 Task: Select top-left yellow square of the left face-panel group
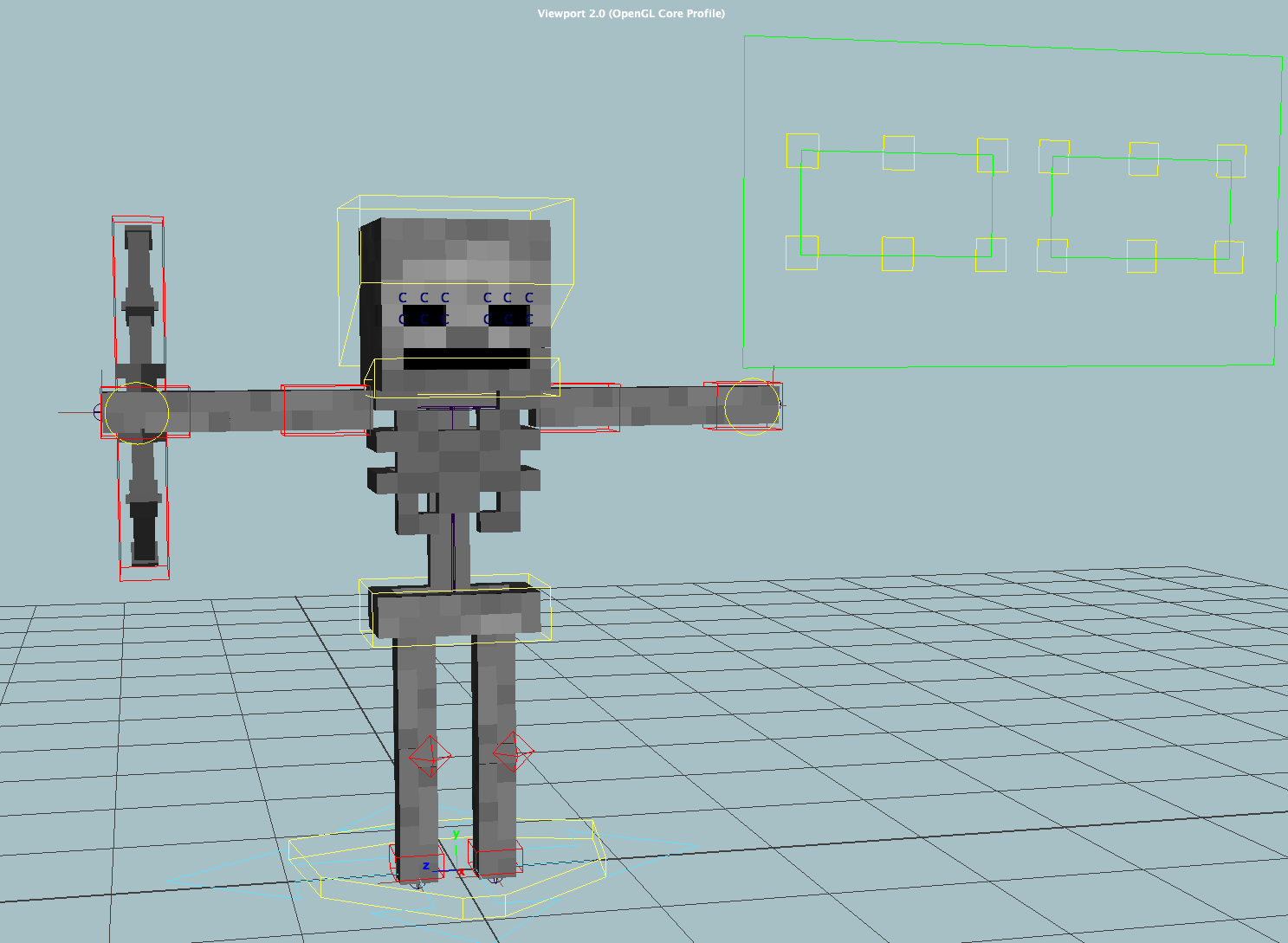pyautogui.click(x=802, y=151)
